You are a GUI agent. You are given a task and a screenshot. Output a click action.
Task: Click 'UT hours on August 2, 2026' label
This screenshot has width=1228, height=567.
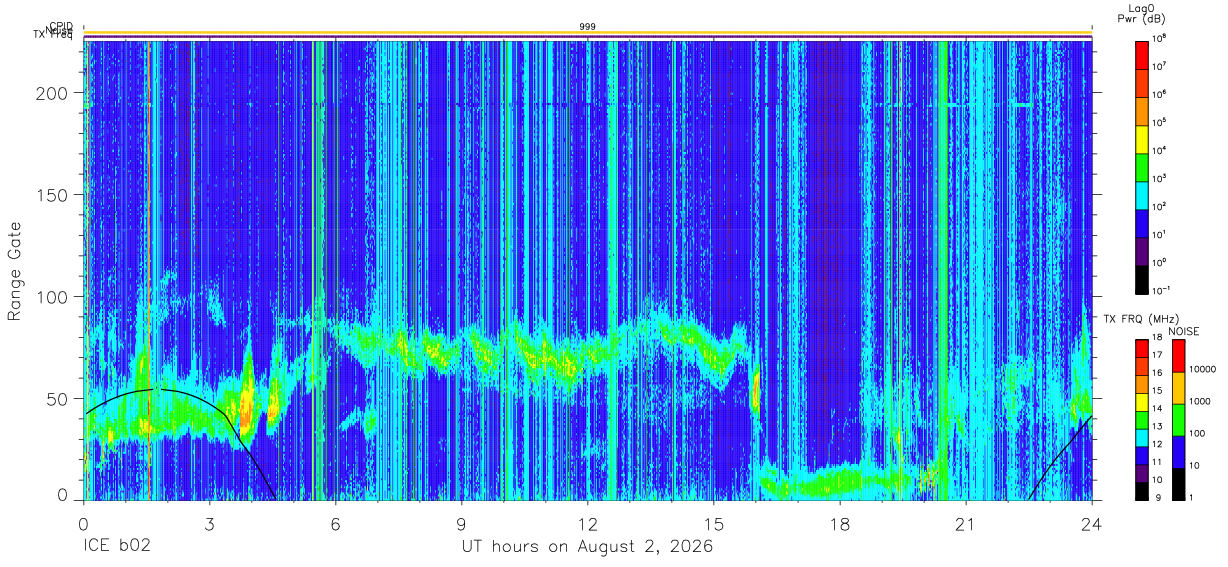pyautogui.click(x=587, y=547)
